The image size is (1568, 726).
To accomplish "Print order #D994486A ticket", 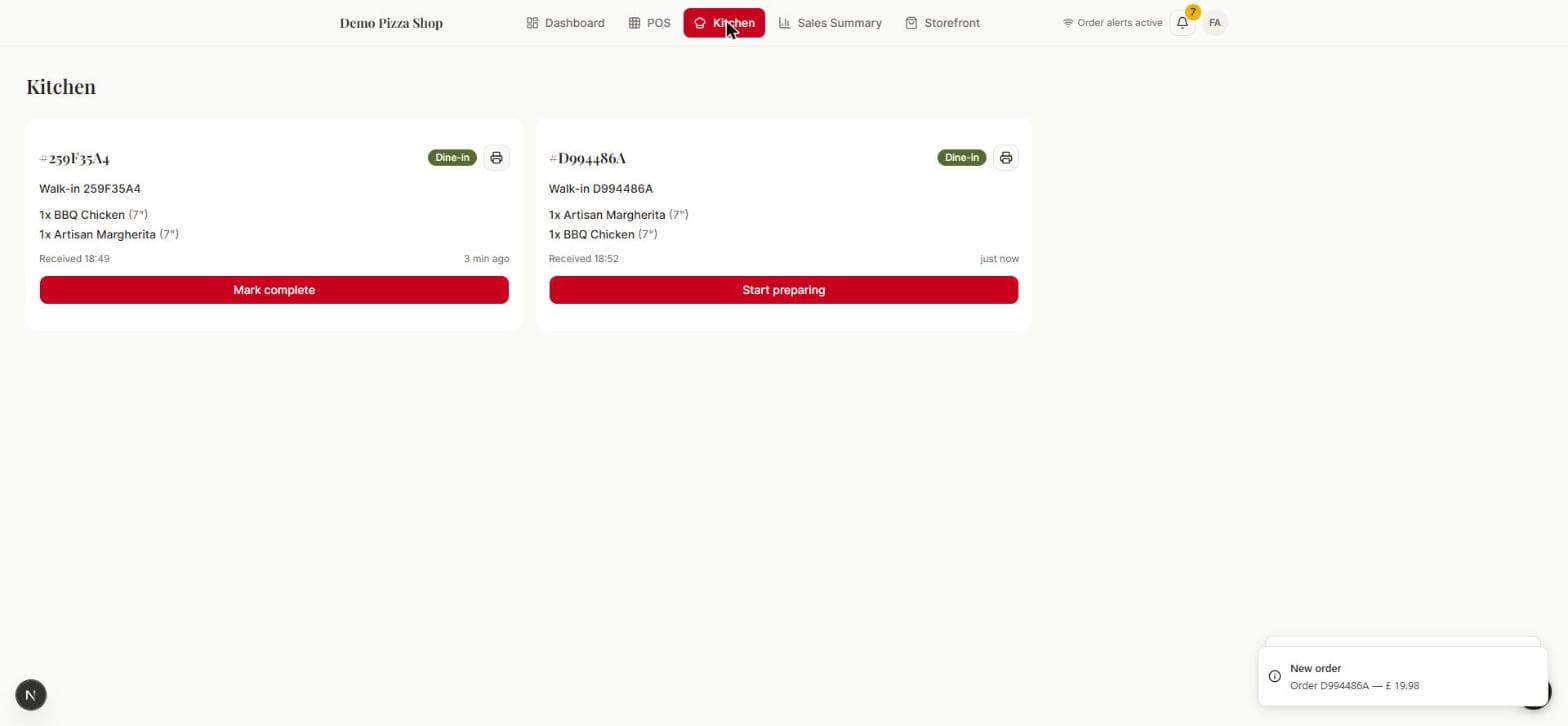I will click(1006, 158).
